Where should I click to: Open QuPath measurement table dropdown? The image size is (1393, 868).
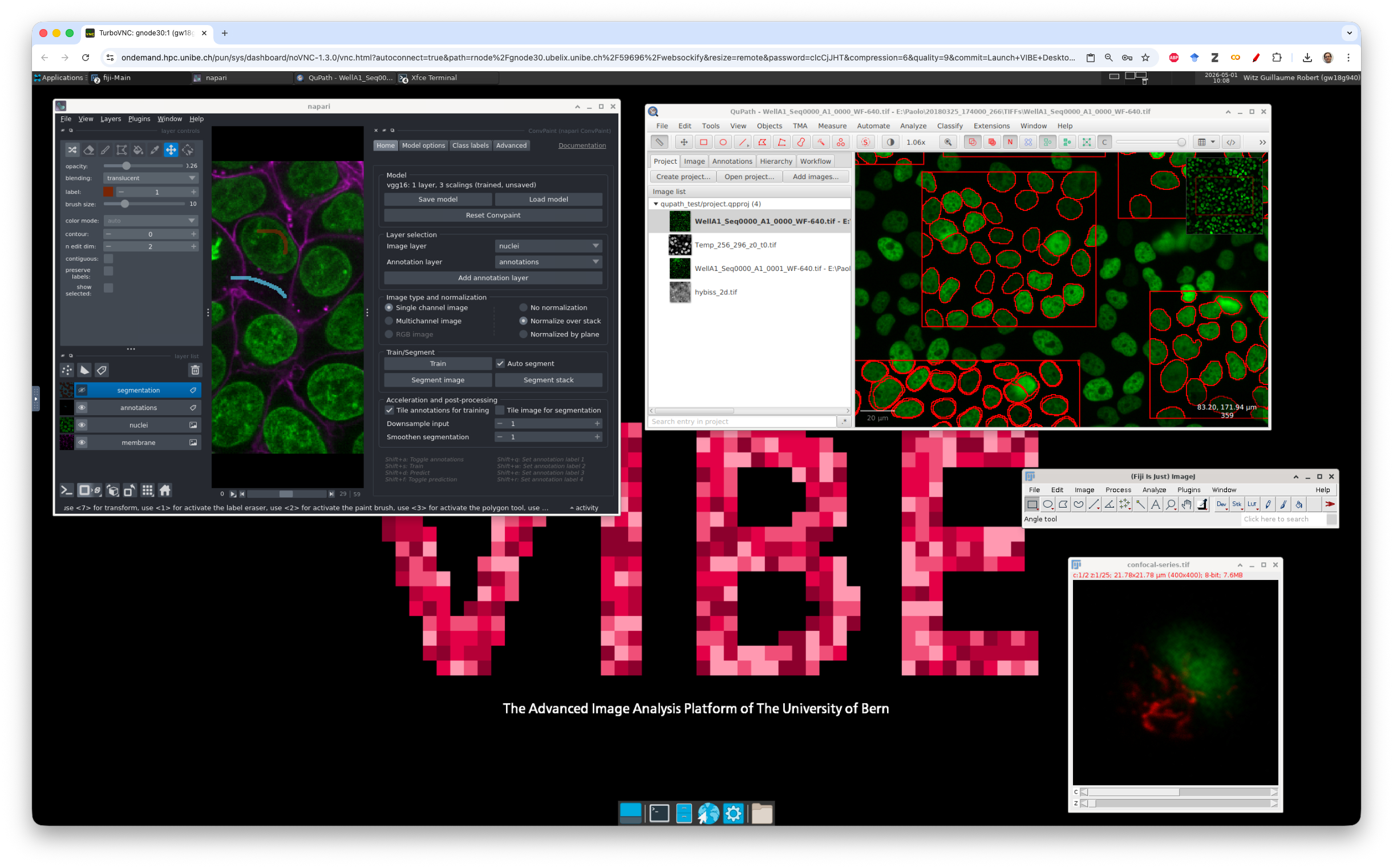[1205, 143]
